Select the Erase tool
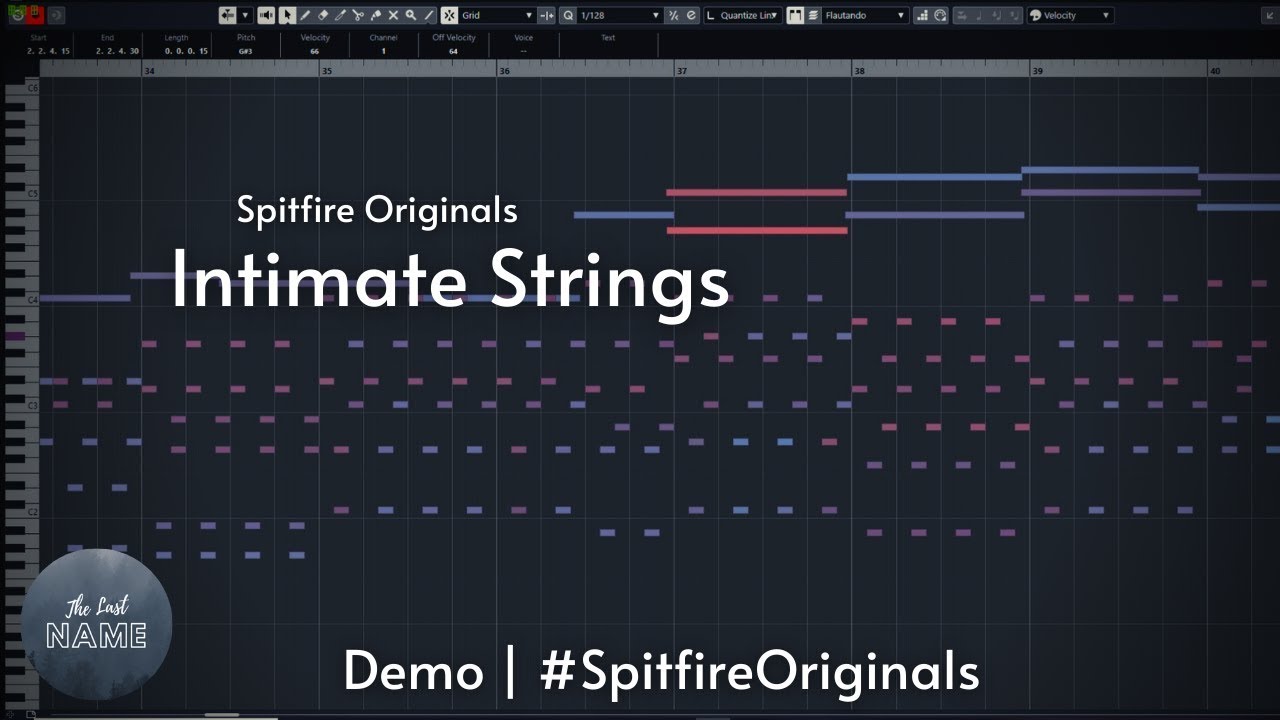Screen dimensions: 1280x720 pos(323,15)
